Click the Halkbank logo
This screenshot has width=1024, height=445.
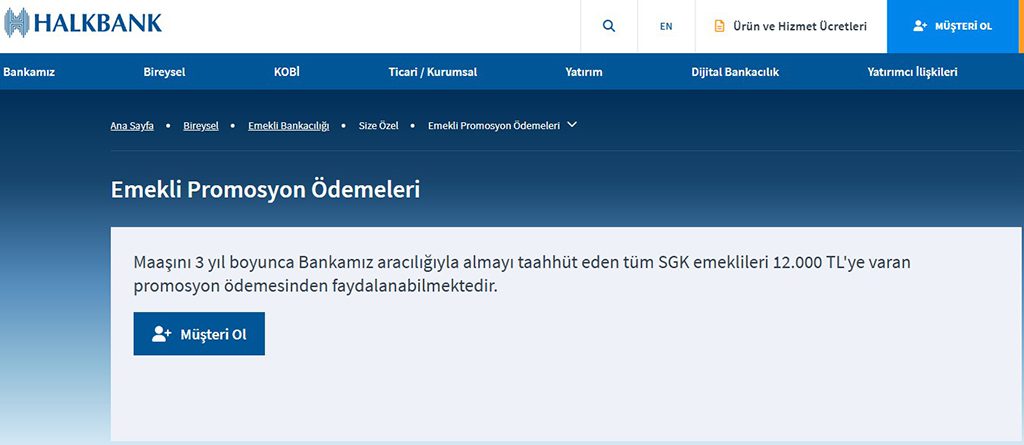point(83,23)
